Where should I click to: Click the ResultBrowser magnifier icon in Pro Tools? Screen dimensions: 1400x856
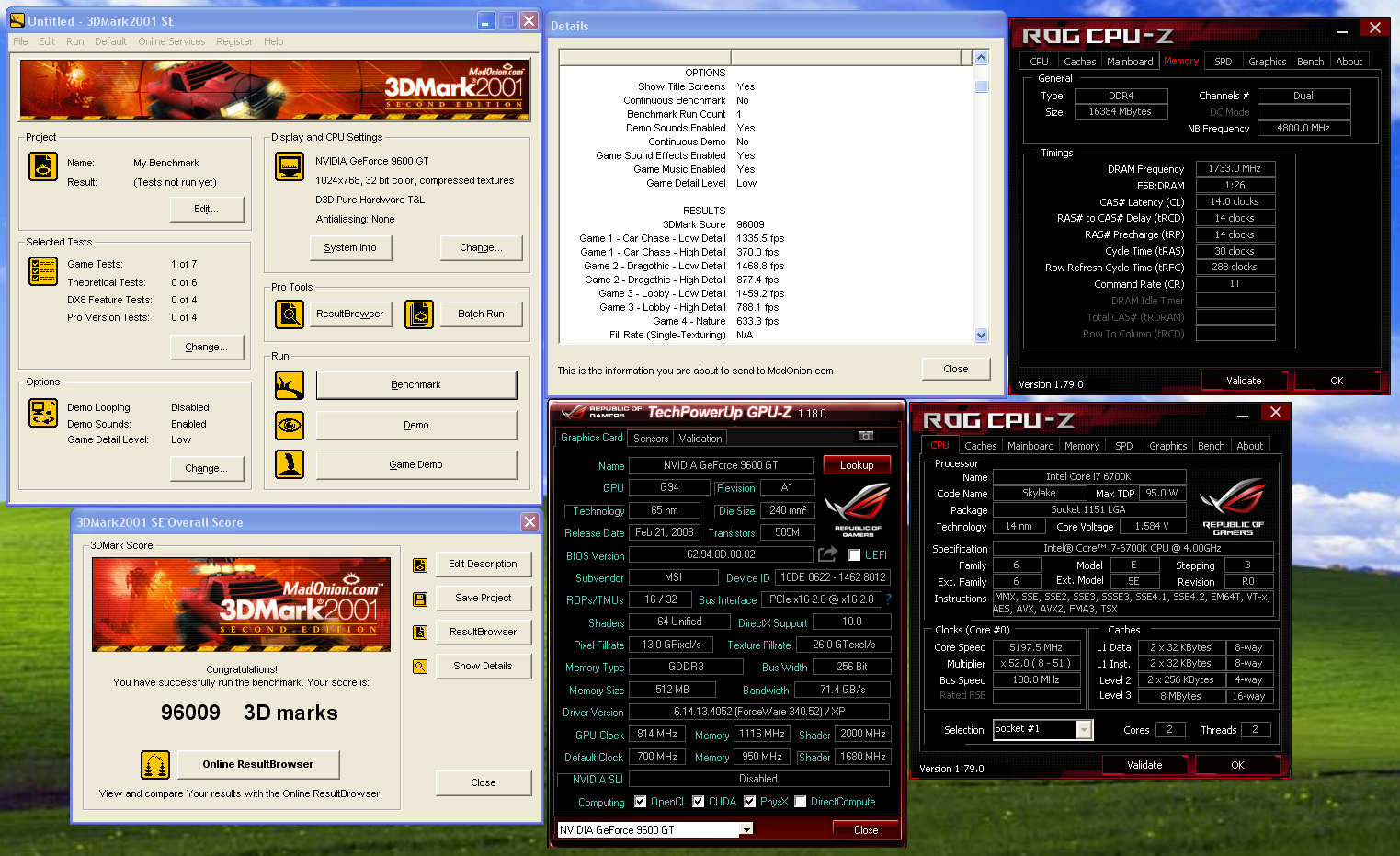[290, 314]
